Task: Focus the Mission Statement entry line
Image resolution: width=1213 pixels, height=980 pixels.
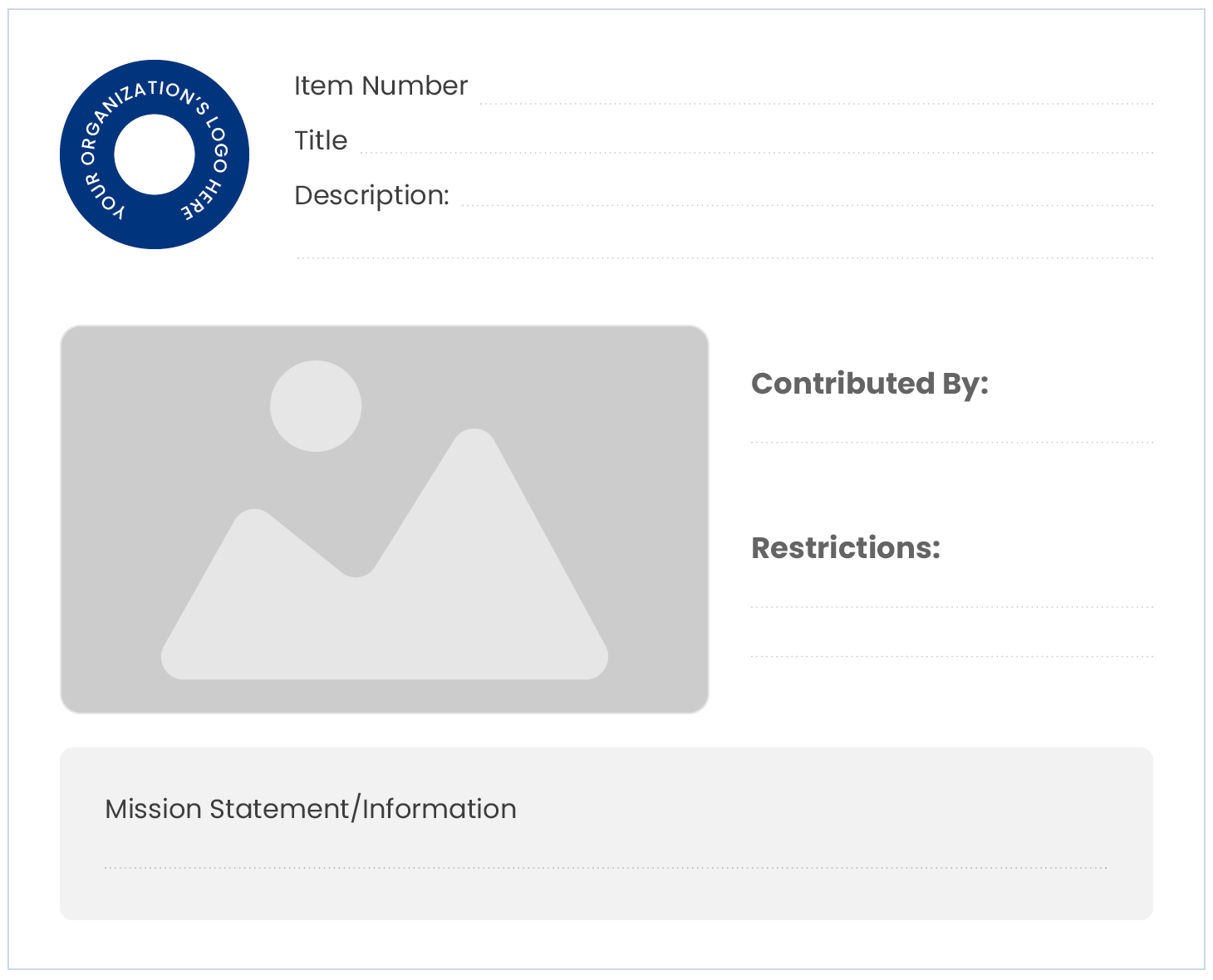Action: 606,866
